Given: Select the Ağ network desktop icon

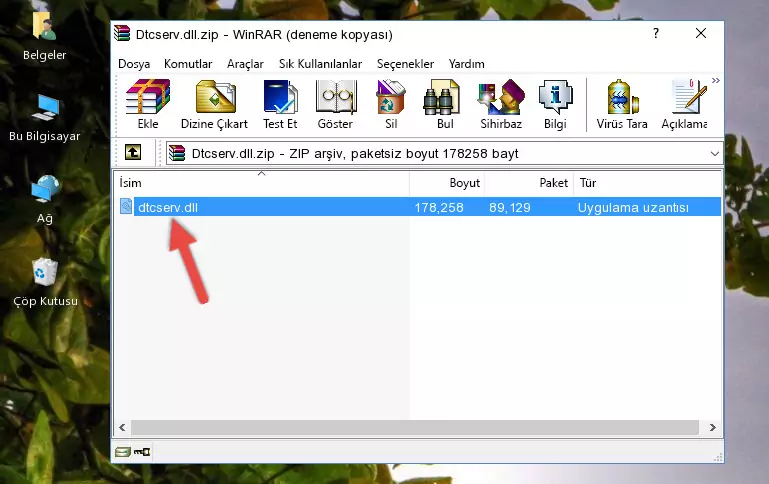Looking at the screenshot, I should click(x=45, y=199).
